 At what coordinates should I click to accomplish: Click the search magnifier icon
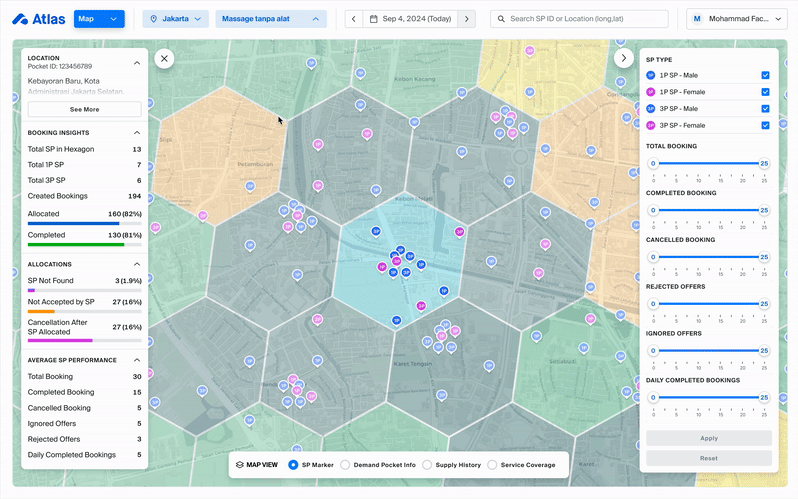(x=501, y=19)
